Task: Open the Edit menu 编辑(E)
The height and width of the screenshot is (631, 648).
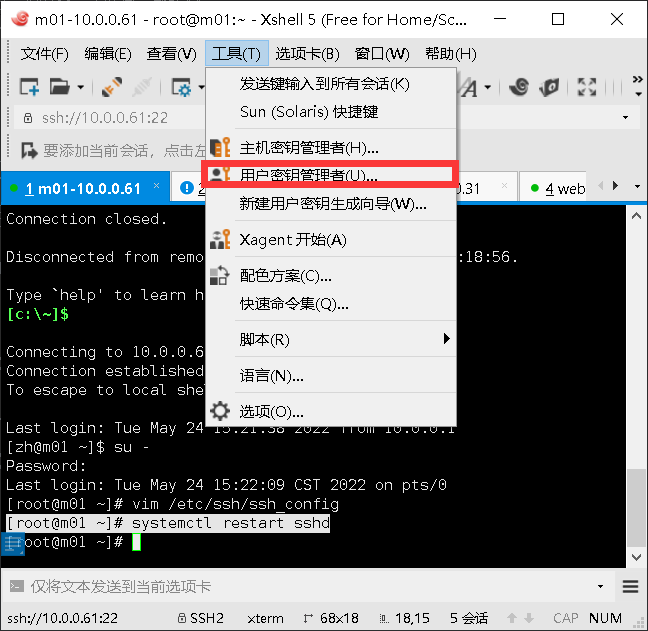Action: [107, 54]
